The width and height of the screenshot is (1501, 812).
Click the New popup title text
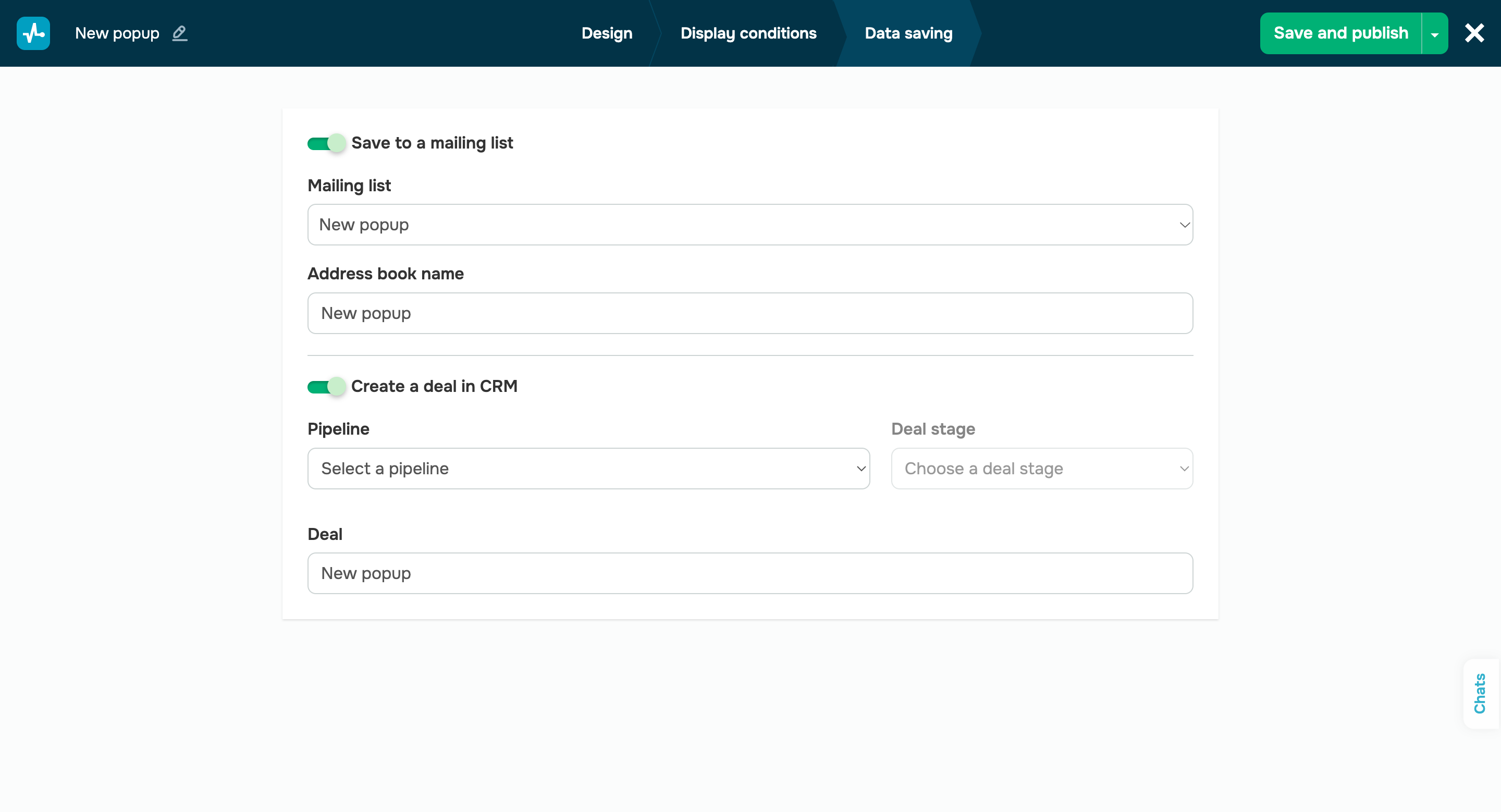pos(117,33)
